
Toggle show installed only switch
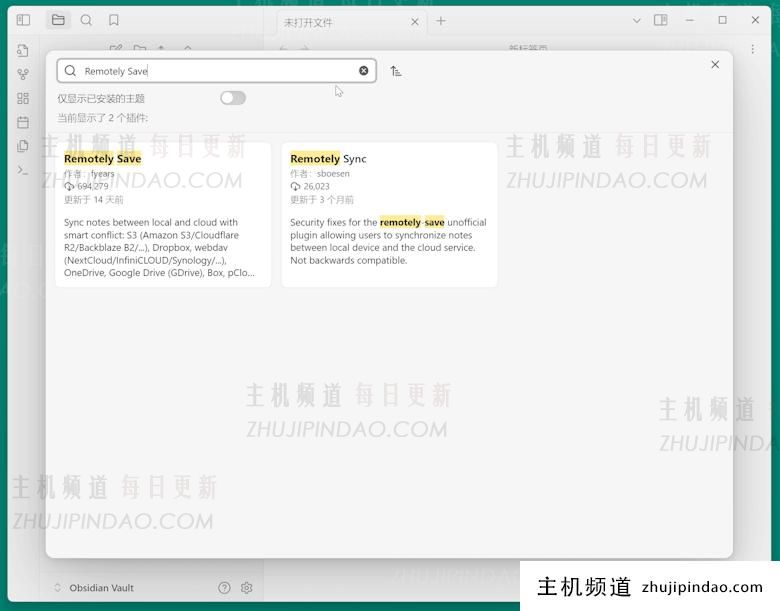tap(233, 98)
